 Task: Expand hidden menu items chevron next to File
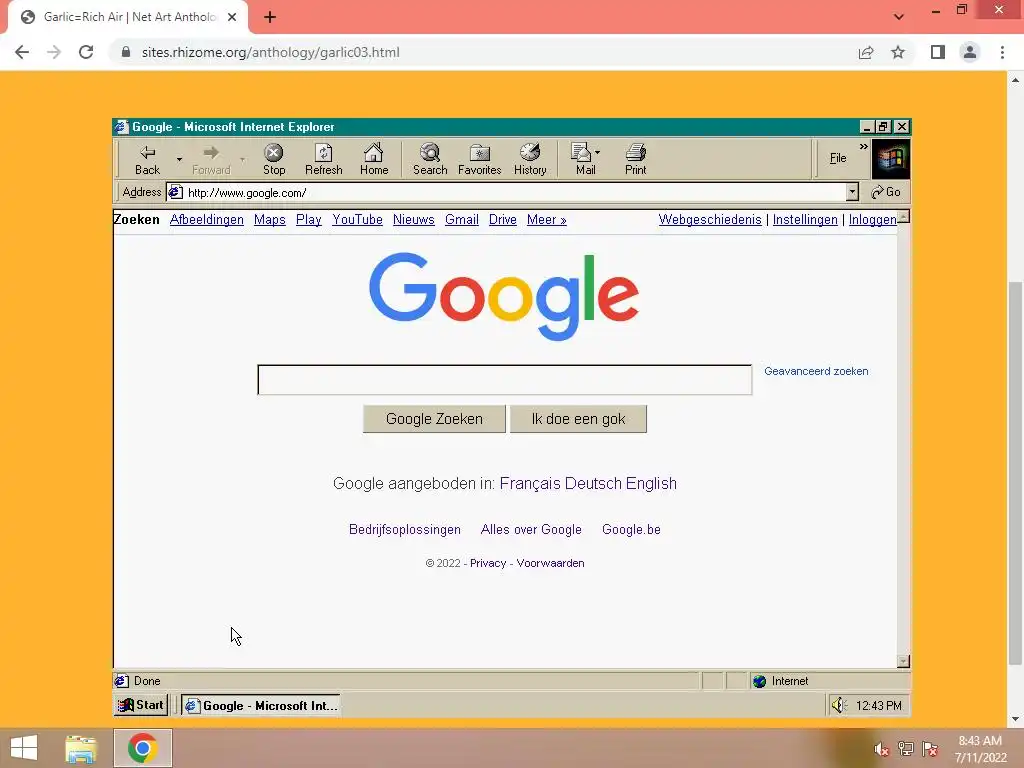[x=863, y=147]
